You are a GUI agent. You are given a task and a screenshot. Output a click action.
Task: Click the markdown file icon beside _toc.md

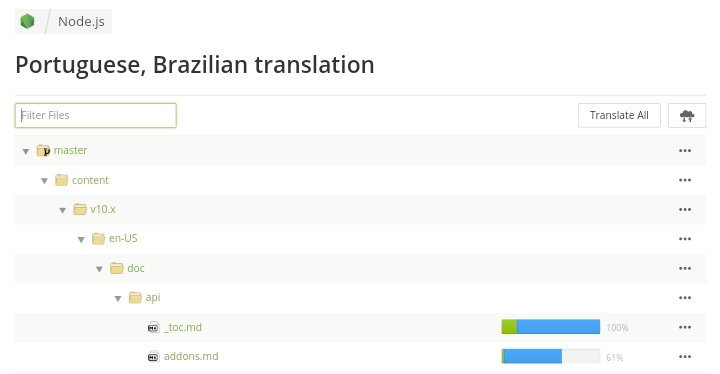click(153, 327)
